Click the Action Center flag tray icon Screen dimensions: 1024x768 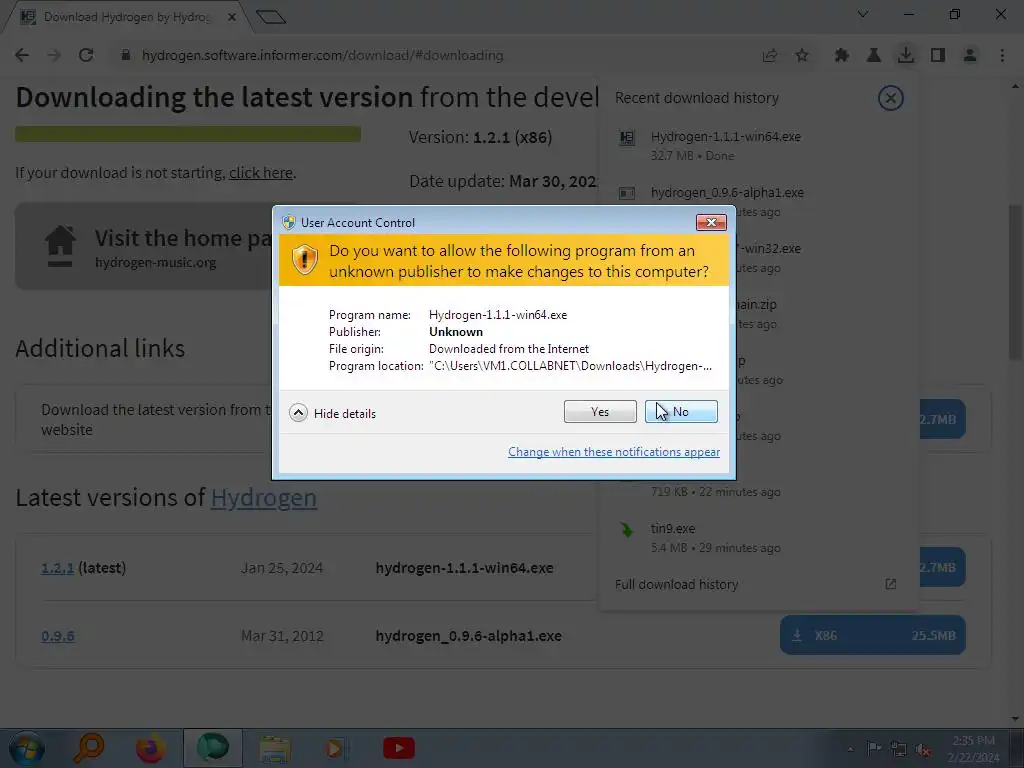pos(874,748)
